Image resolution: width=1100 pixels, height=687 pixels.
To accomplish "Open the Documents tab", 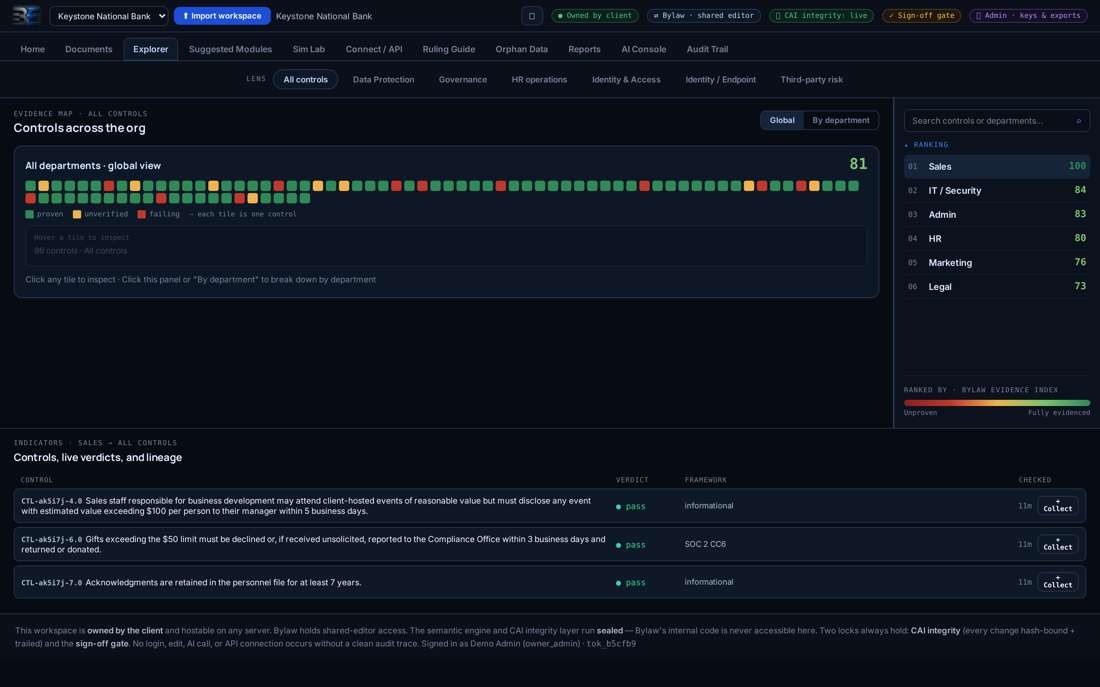I will (x=88, y=49).
